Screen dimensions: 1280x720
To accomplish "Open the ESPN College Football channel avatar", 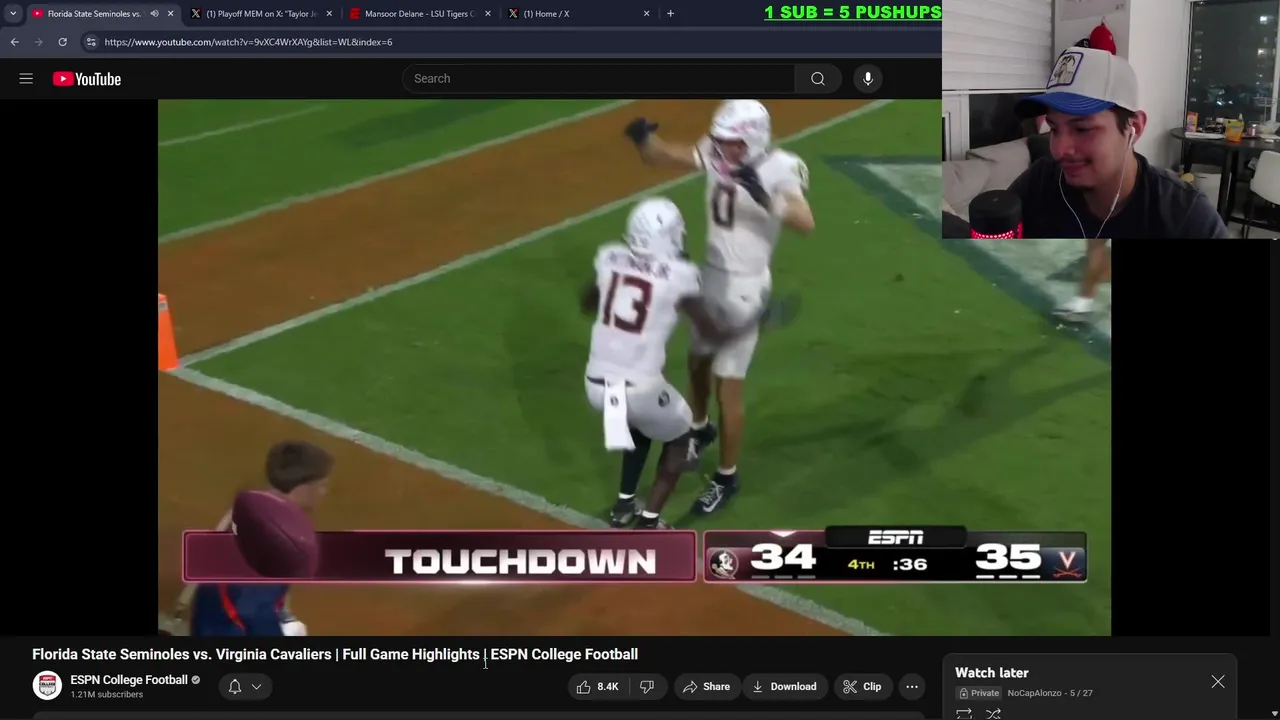I will click(47, 686).
